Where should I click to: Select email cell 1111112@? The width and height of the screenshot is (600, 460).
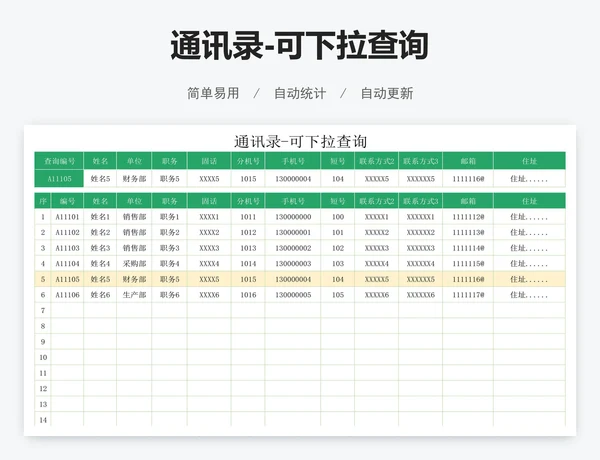point(468,217)
